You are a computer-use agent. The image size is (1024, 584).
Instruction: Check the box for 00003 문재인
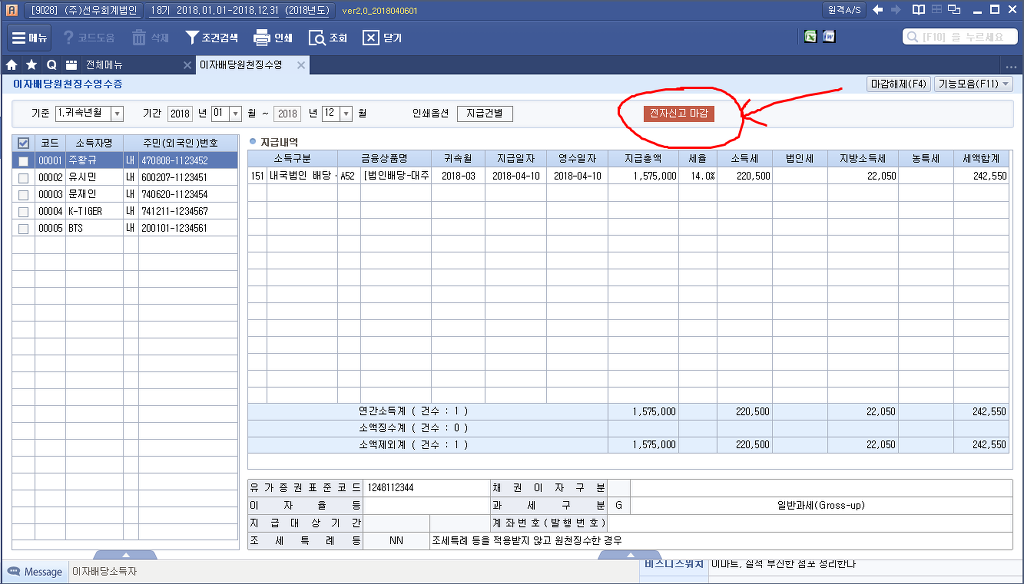(24, 195)
